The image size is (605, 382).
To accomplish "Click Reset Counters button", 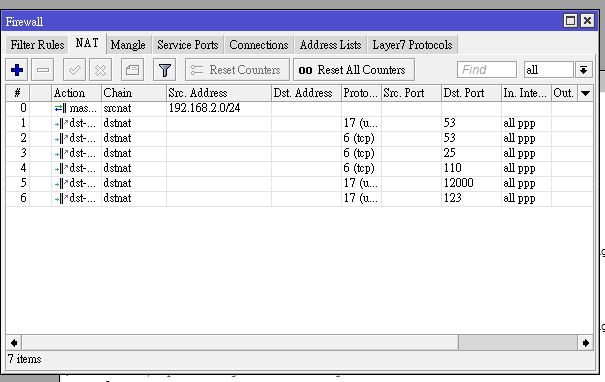I will coord(237,70).
